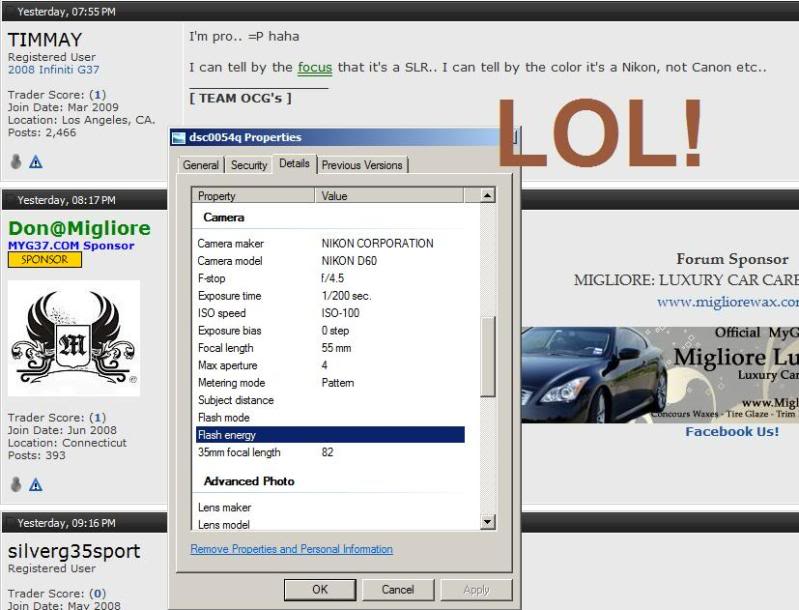The height and width of the screenshot is (610, 799).
Task: Click Don@Migliore's trader score (1) link
Action: (x=97, y=418)
